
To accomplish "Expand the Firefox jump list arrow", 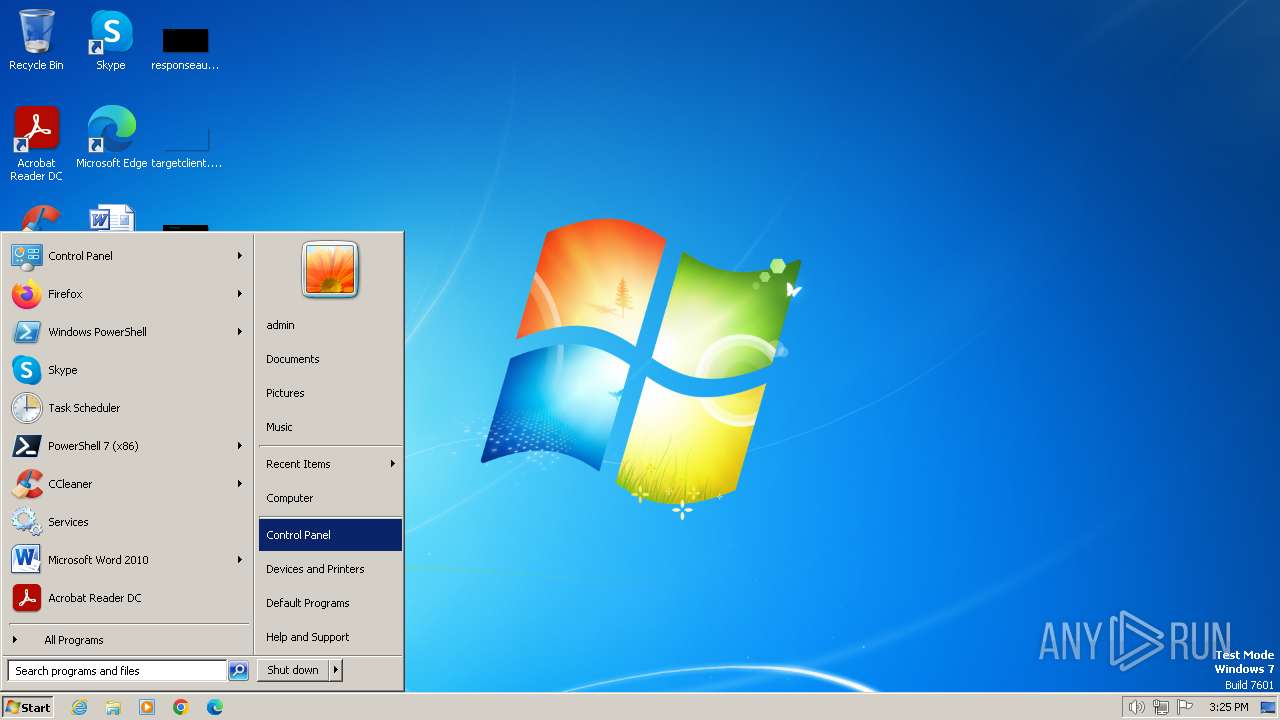I will coord(240,294).
